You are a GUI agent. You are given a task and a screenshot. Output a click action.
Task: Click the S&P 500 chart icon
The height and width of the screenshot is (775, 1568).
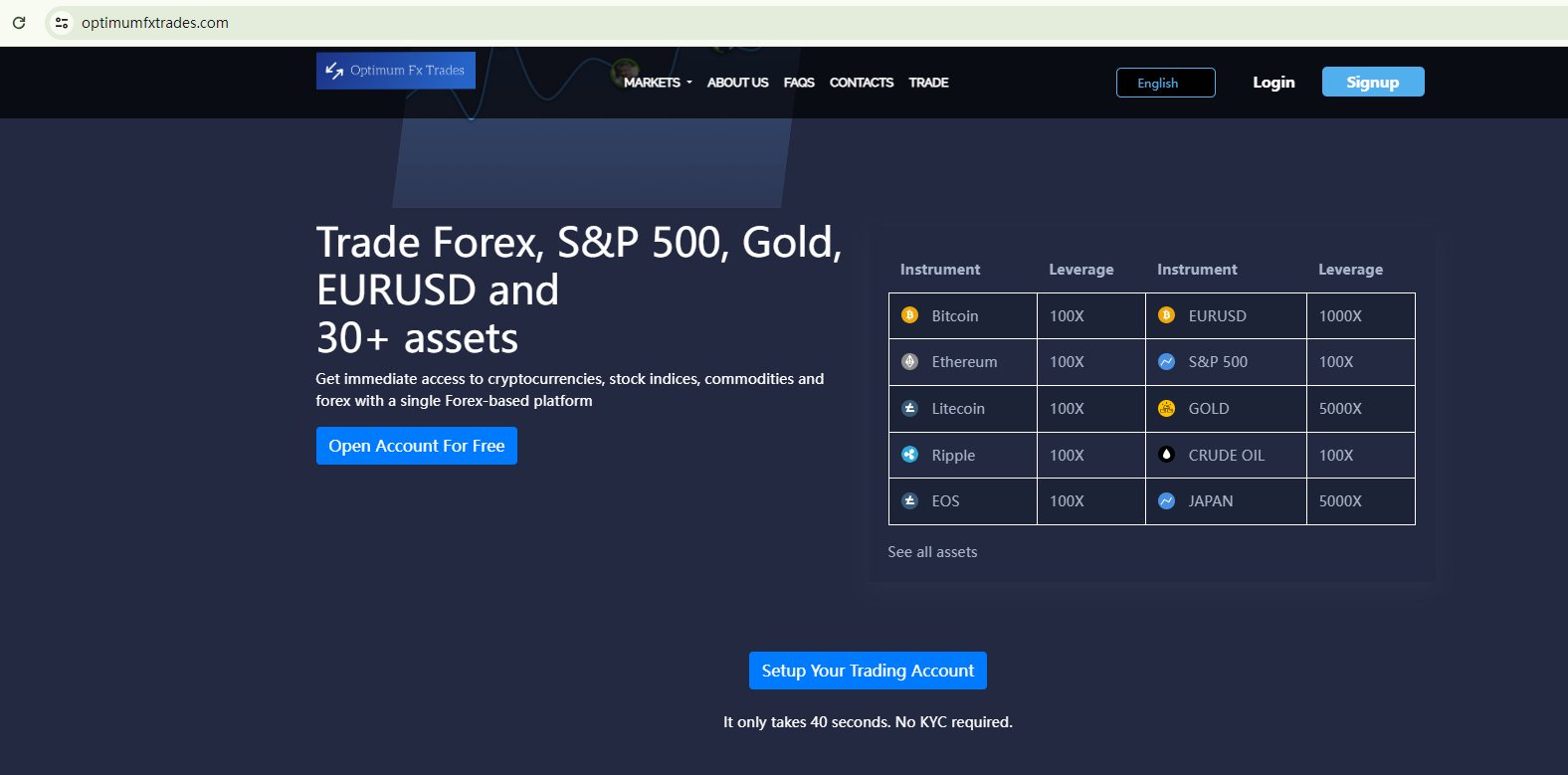1167,362
